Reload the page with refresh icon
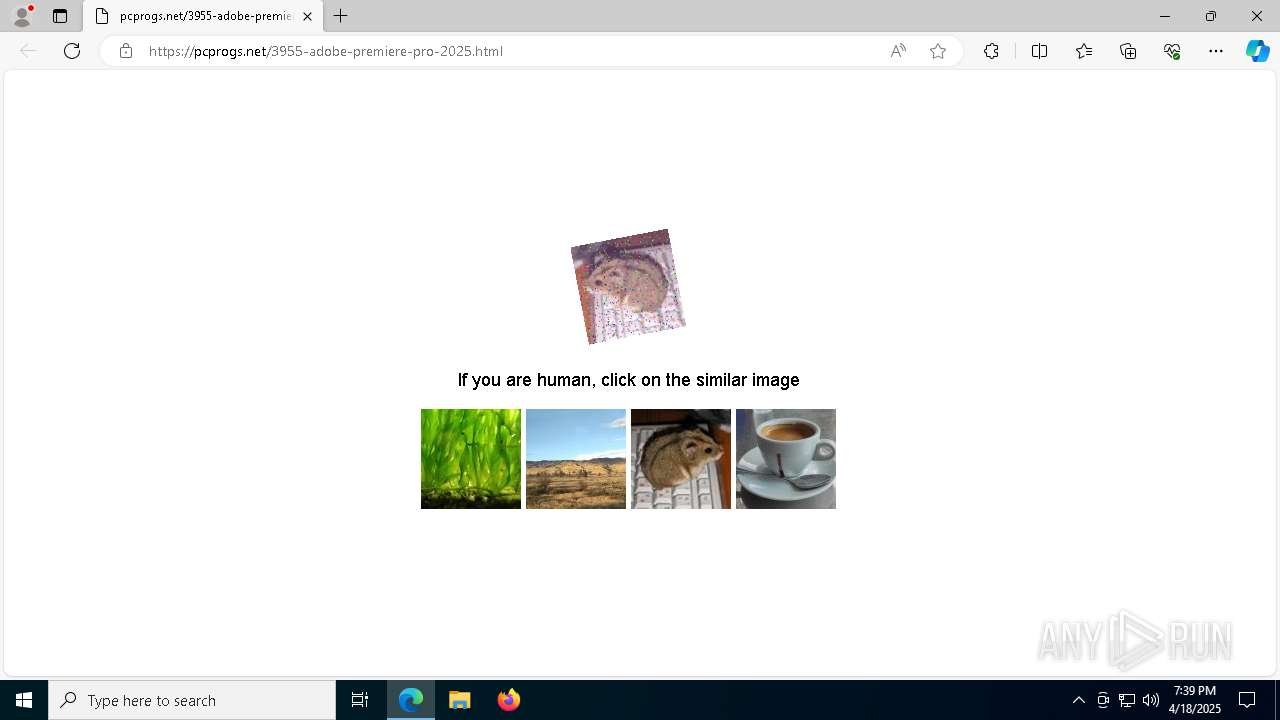1280x720 pixels. (72, 51)
